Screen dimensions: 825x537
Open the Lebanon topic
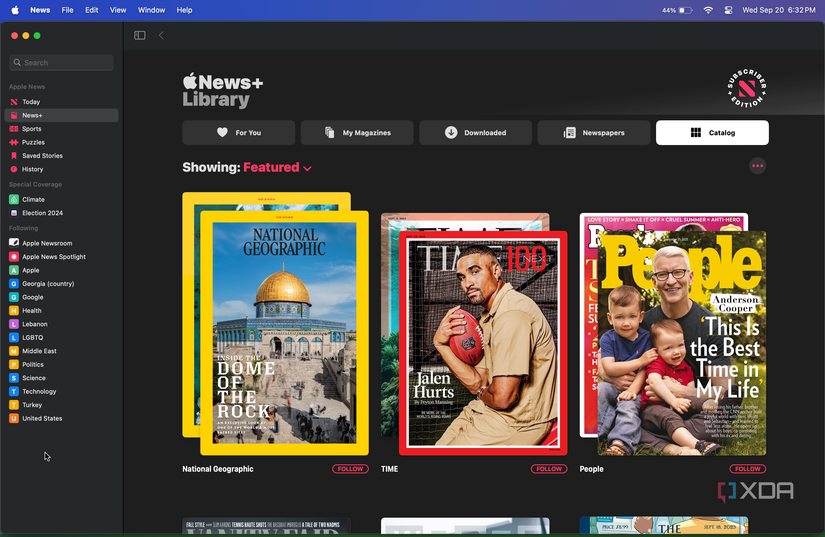[x=62, y=324]
